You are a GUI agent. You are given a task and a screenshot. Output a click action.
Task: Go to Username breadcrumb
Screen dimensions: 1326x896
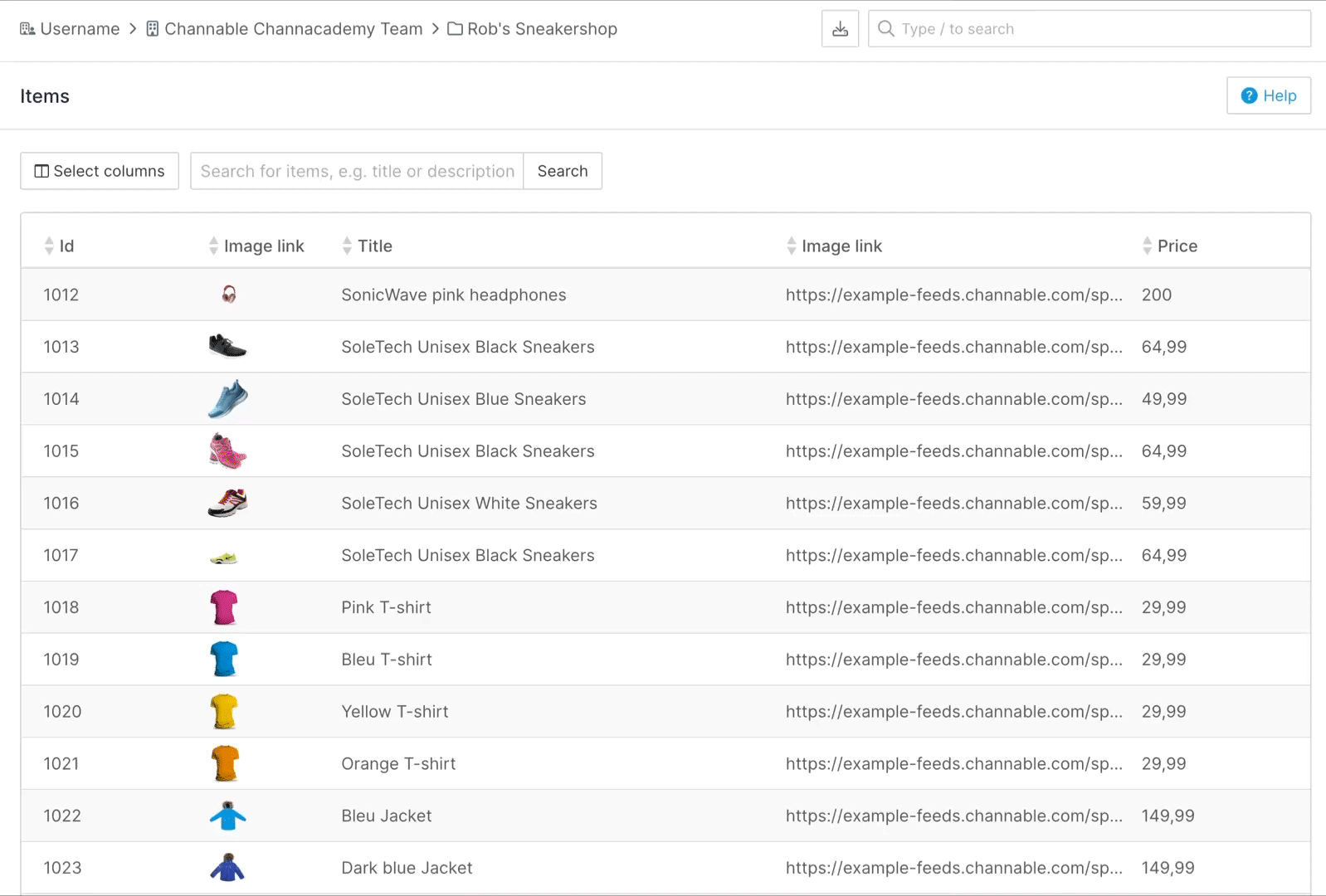[71, 29]
